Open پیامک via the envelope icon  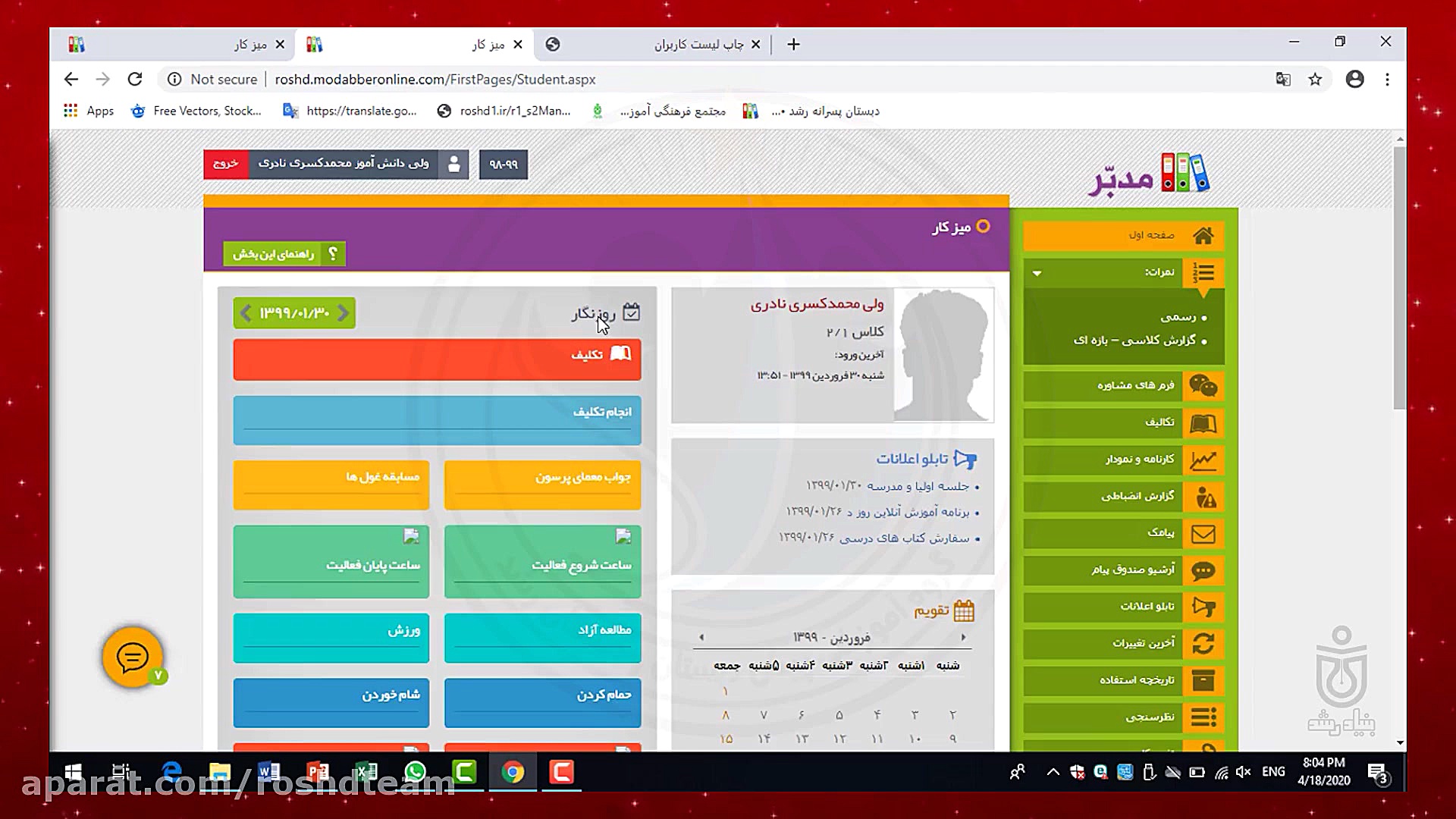pos(1205,534)
